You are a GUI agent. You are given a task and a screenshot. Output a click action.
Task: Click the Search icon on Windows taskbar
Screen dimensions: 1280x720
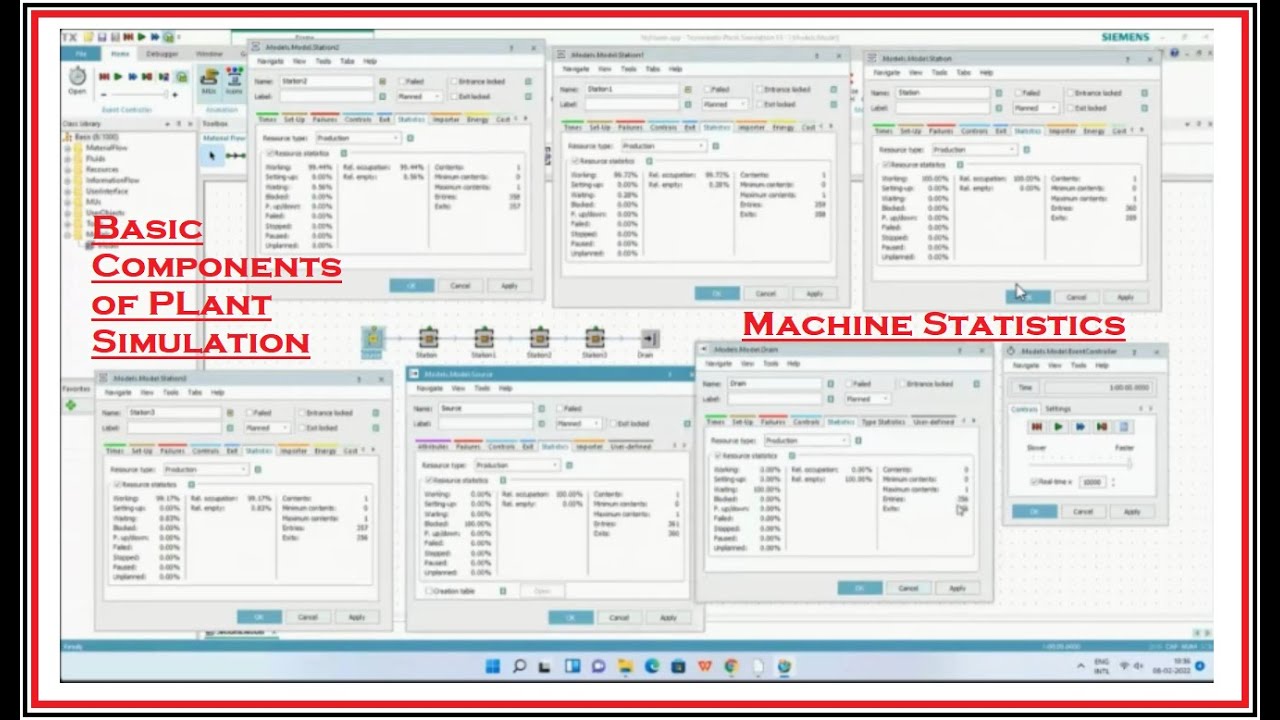coord(519,665)
